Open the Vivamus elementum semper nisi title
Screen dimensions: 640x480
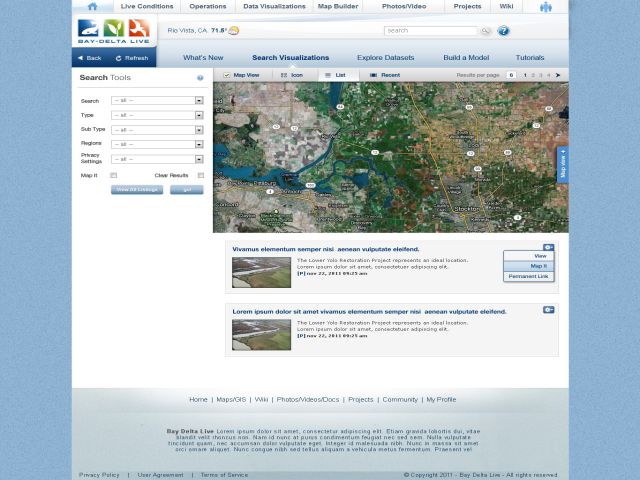326,249
